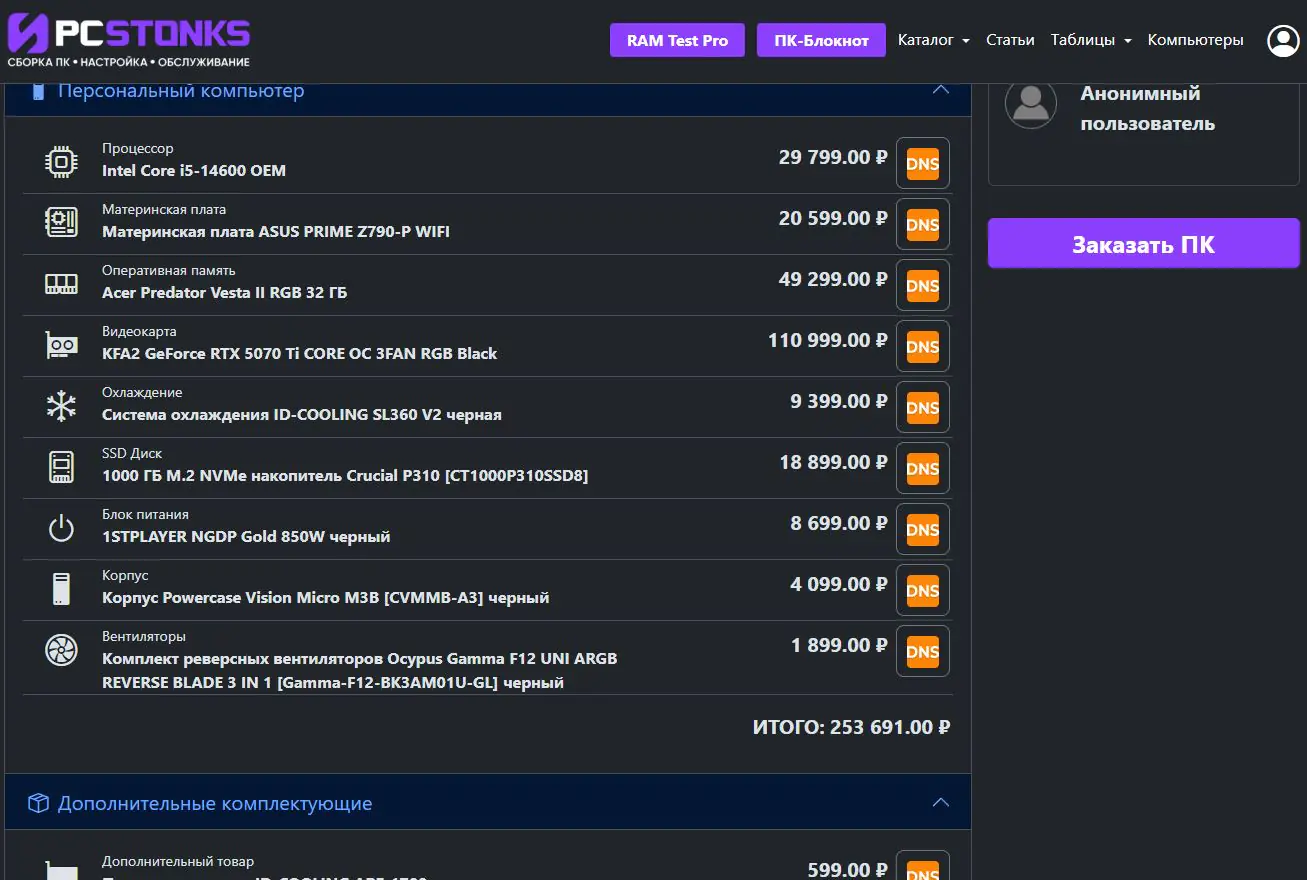Click DNS icon for ID-COOLING SL360 cooler
The width and height of the screenshot is (1307, 880).
coord(923,408)
